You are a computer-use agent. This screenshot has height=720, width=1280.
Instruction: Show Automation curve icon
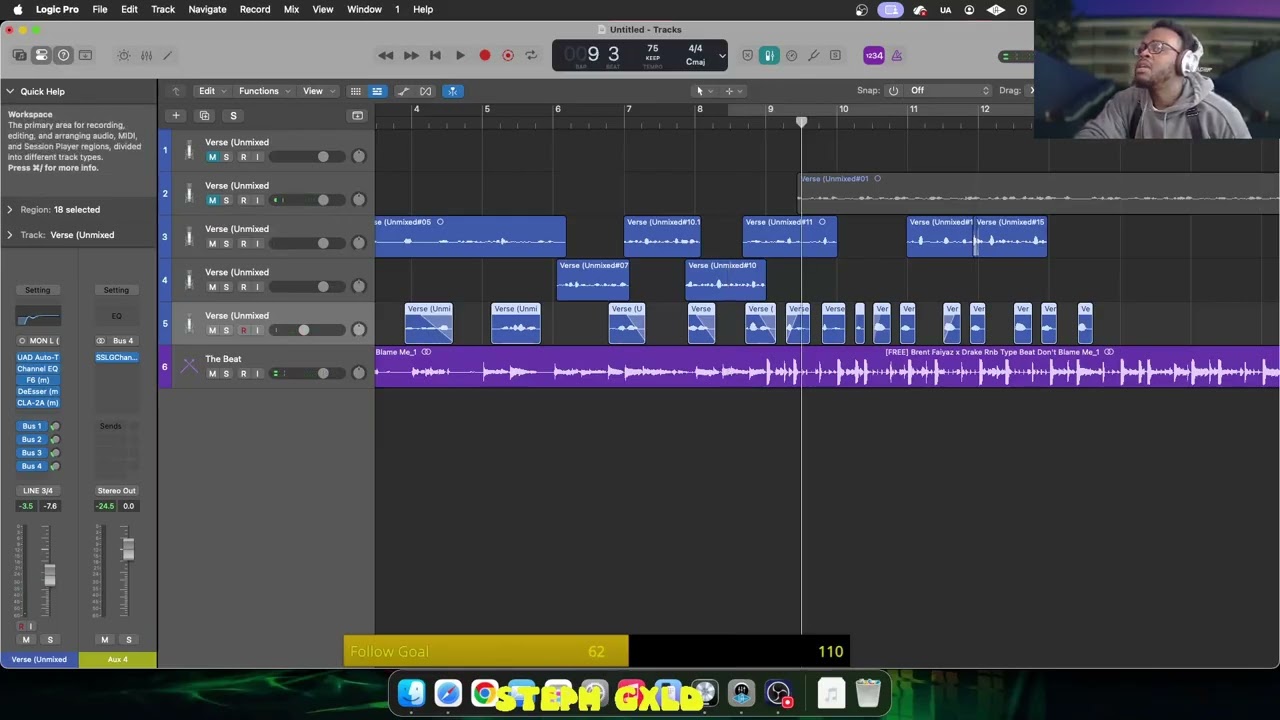404,91
